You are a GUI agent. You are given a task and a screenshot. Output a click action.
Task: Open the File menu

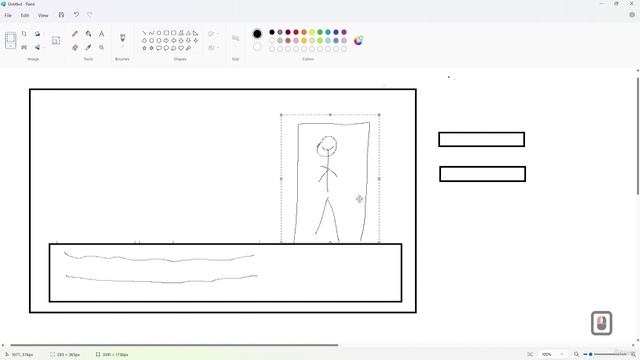coord(8,16)
